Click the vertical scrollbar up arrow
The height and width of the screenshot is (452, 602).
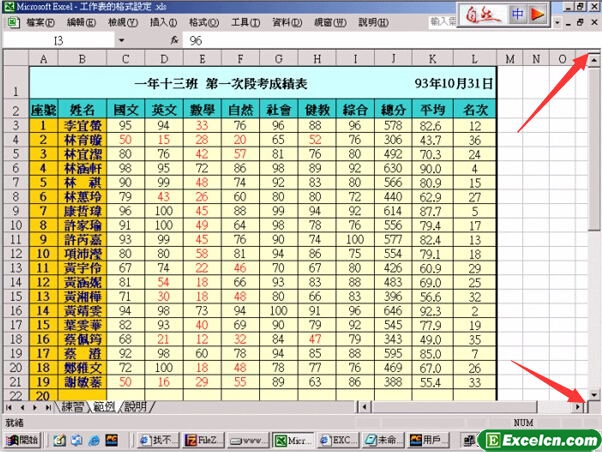coord(593,60)
